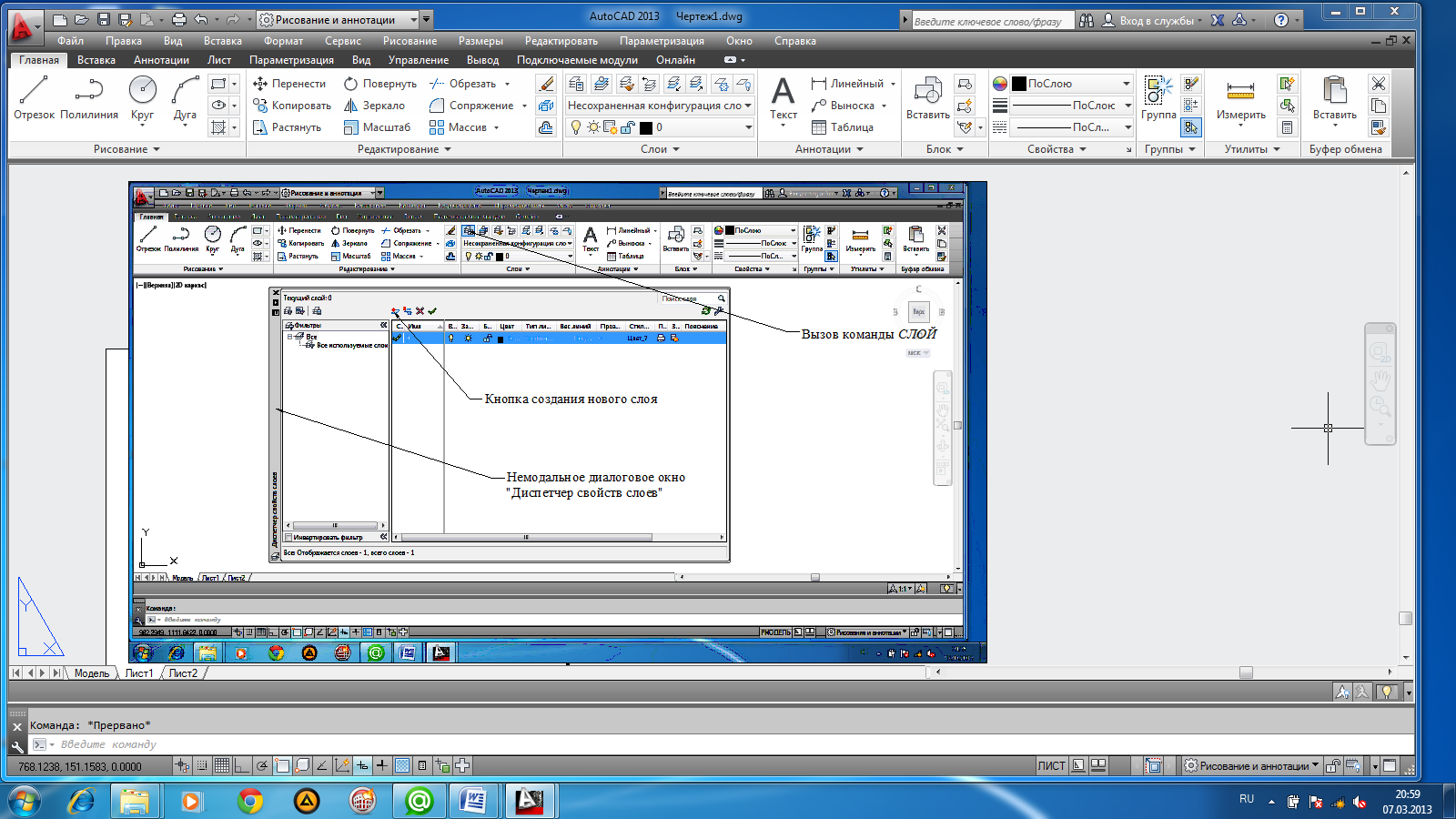Open Google Chrome from Windows taskbar

250,801
